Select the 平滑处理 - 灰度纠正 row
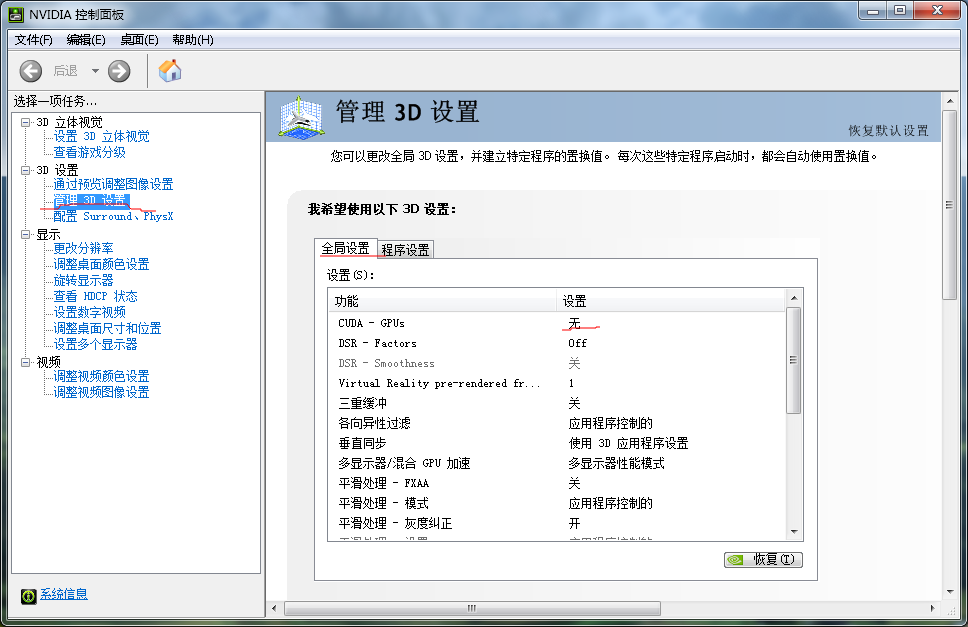The image size is (968, 627). point(557,524)
